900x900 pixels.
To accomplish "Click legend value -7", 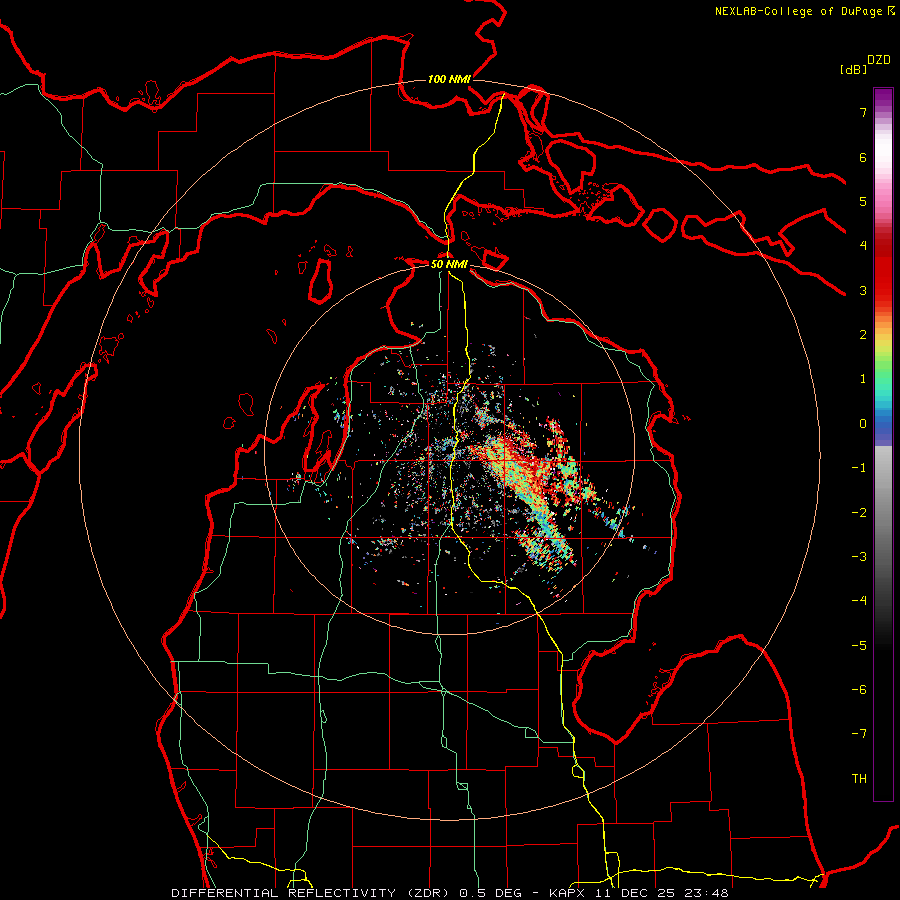I will click(x=859, y=734).
